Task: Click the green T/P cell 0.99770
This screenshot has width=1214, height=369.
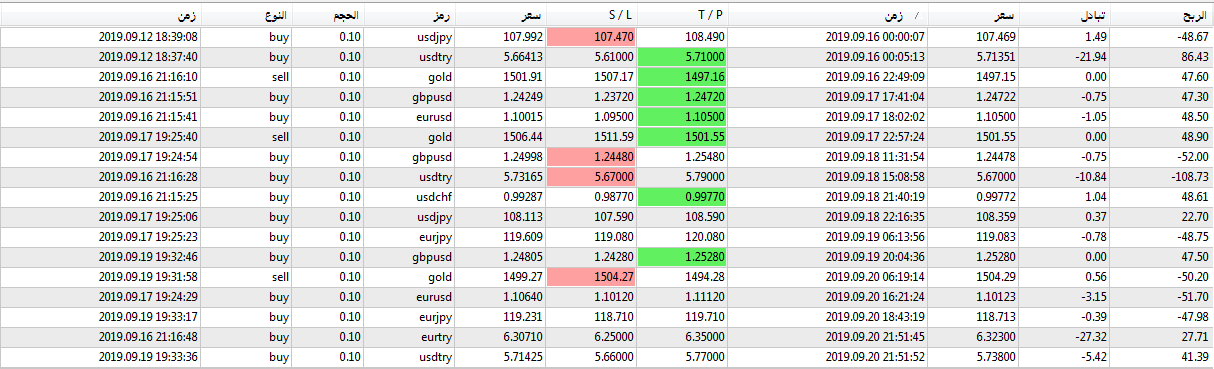Action: tap(682, 197)
